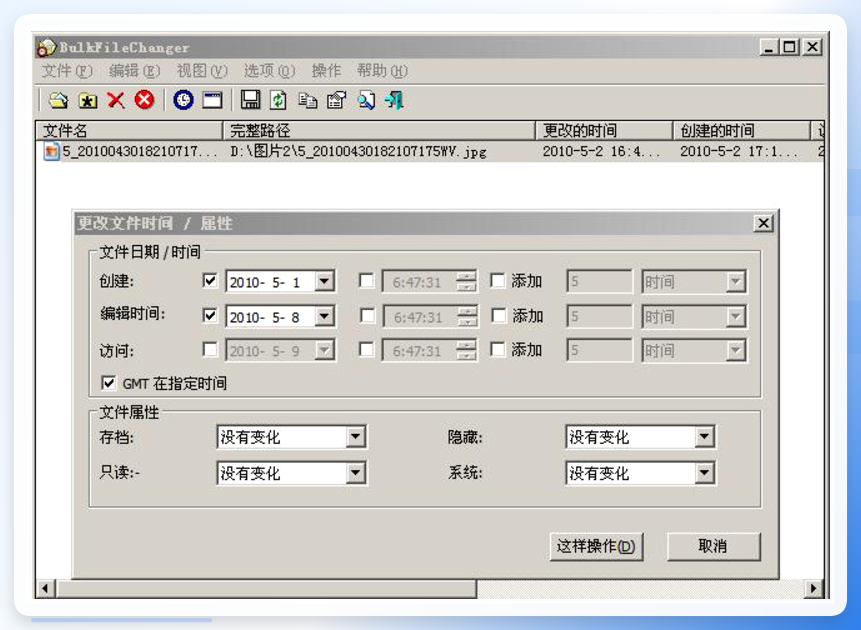The width and height of the screenshot is (861, 630).
Task: Check 添加 in the 创建 row
Action: (497, 281)
